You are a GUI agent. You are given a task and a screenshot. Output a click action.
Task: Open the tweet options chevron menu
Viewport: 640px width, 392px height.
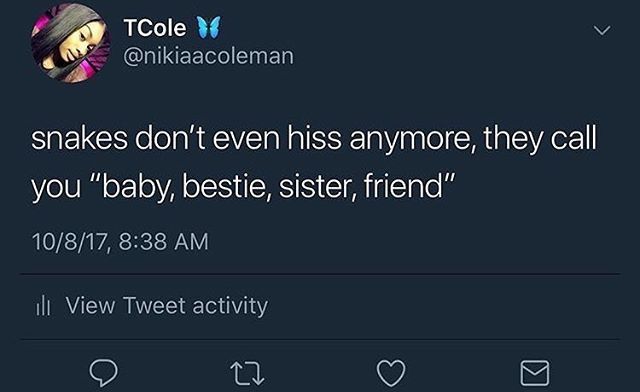(602, 30)
